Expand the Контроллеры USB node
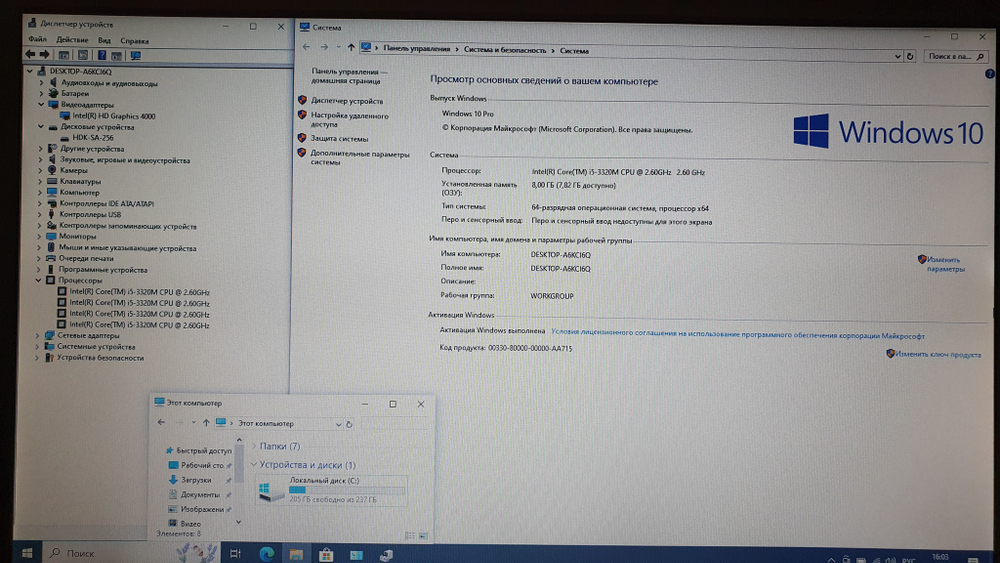1000x563 pixels. coord(40,215)
